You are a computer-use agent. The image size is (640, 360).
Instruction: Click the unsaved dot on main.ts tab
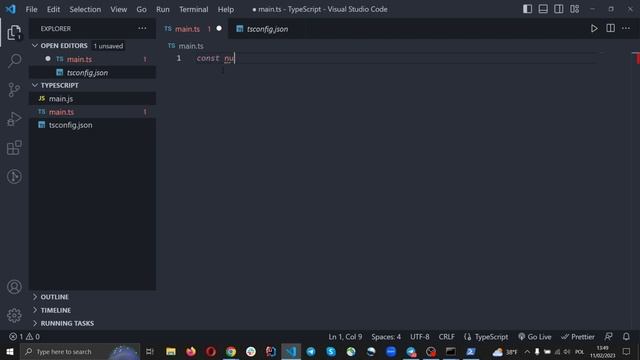(x=219, y=29)
